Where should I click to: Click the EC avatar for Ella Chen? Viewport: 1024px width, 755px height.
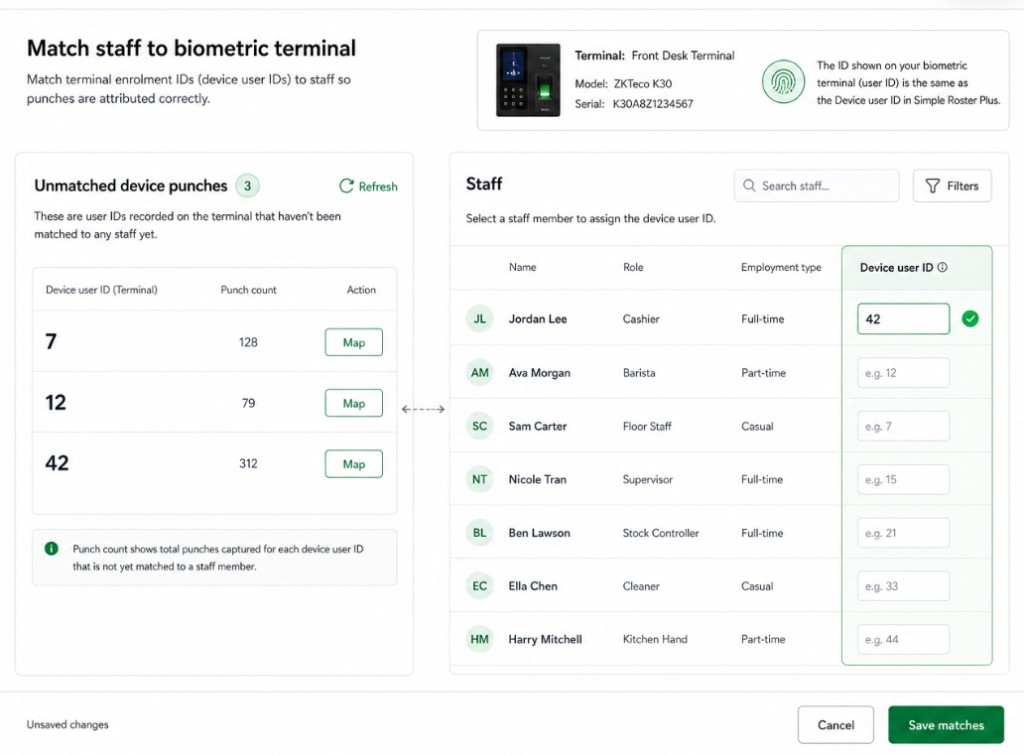[479, 586]
